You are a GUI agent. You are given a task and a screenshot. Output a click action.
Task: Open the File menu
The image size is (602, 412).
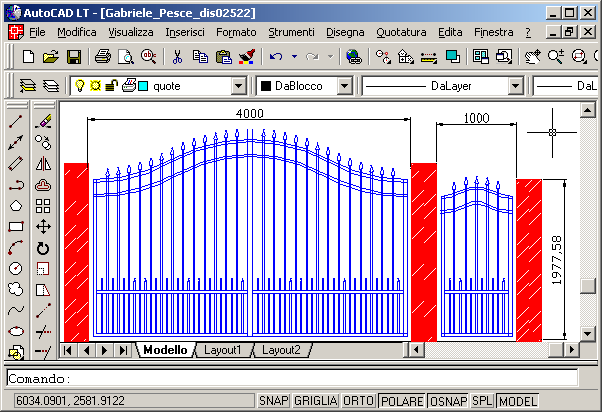pyautogui.click(x=37, y=32)
